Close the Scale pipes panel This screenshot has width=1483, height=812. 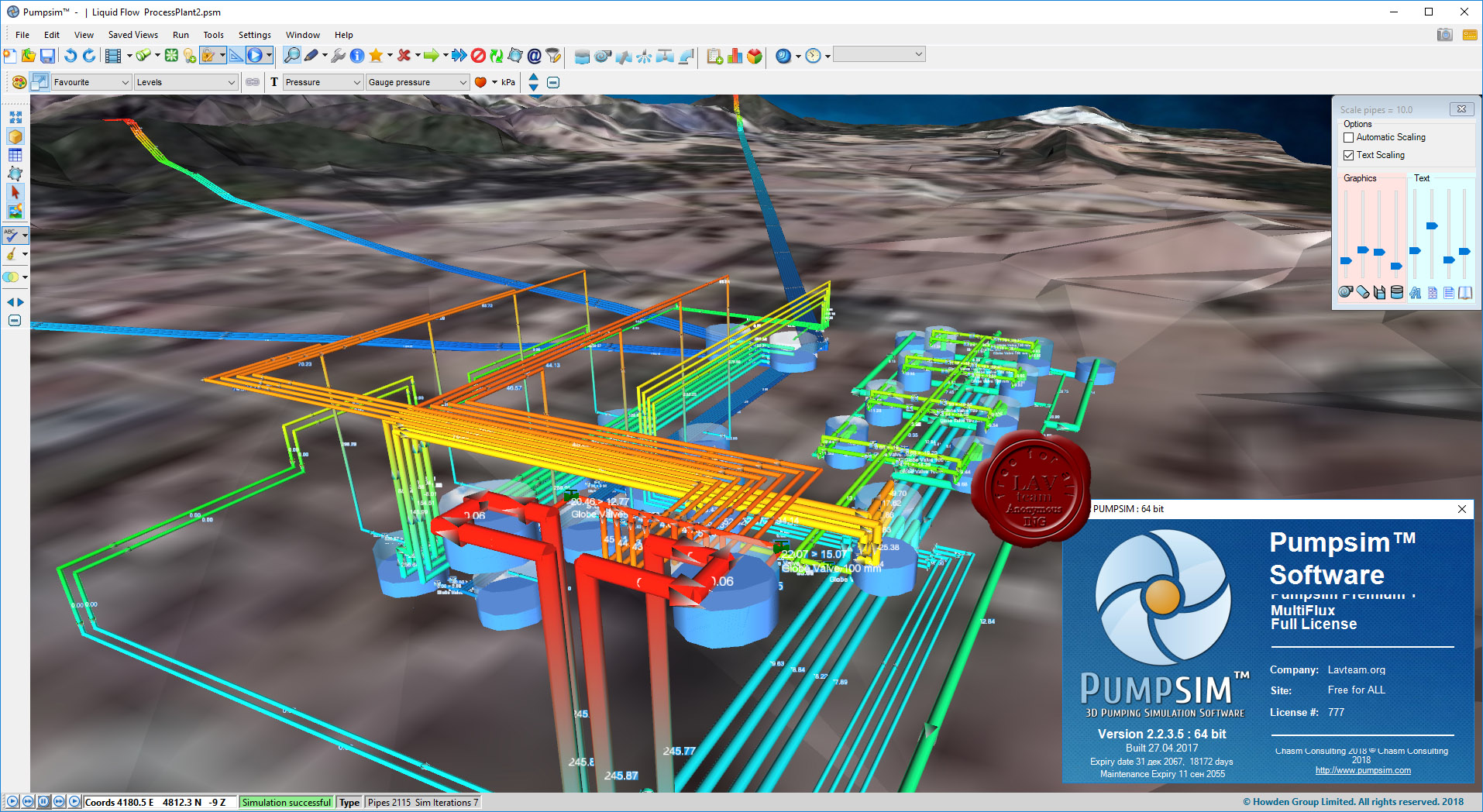(x=1461, y=109)
